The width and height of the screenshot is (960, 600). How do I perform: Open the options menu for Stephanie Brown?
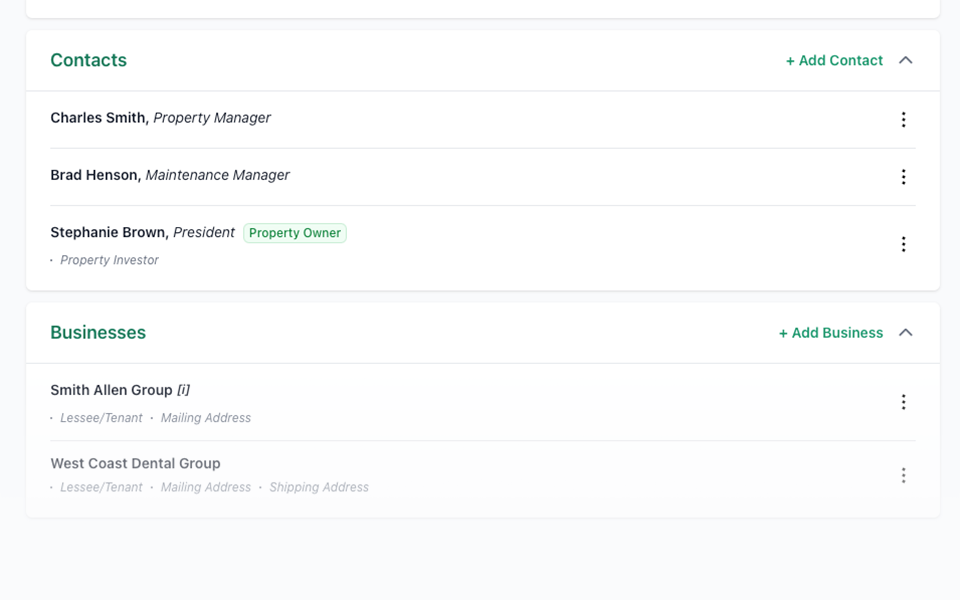(903, 244)
